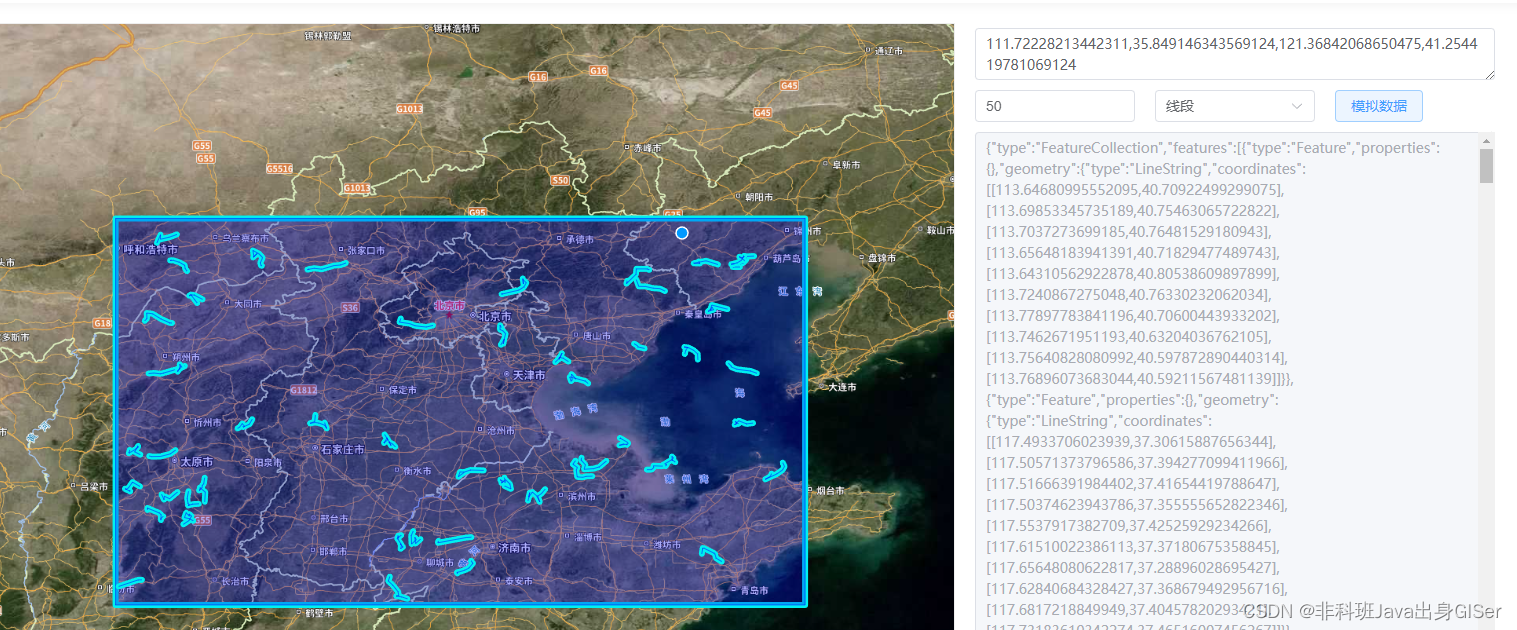Image resolution: width=1517 pixels, height=630 pixels.
Task: Click the CSDN watermark author link
Action: [x=1370, y=610]
